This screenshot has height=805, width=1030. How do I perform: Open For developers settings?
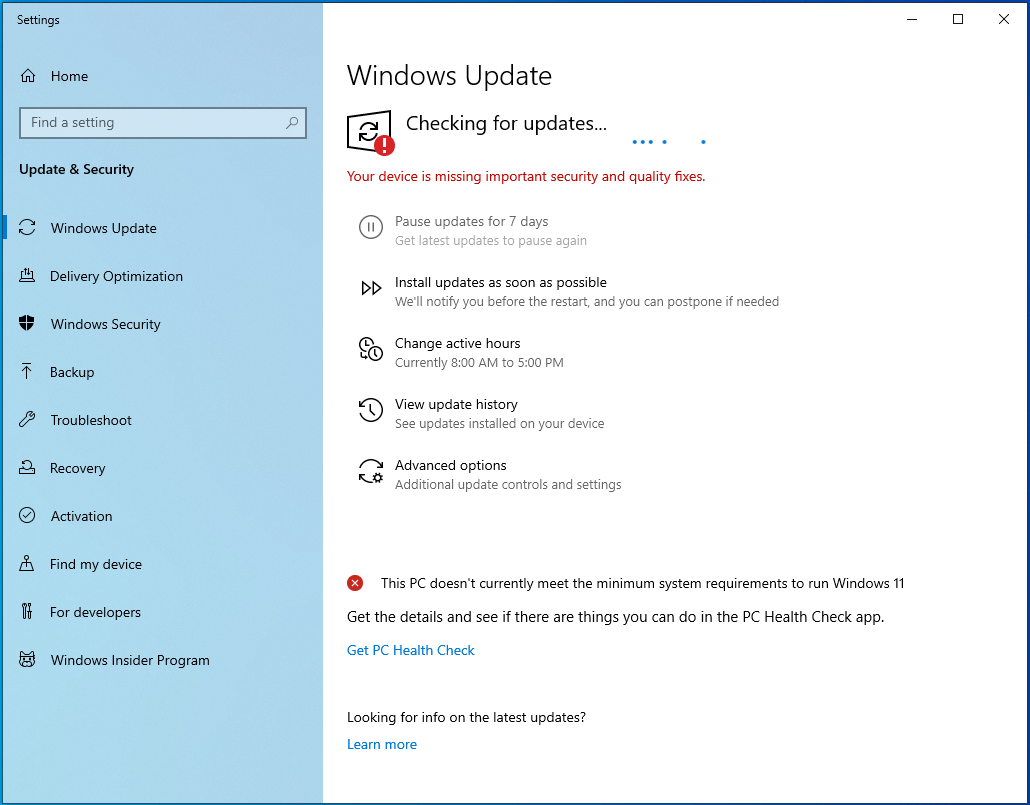[162, 612]
